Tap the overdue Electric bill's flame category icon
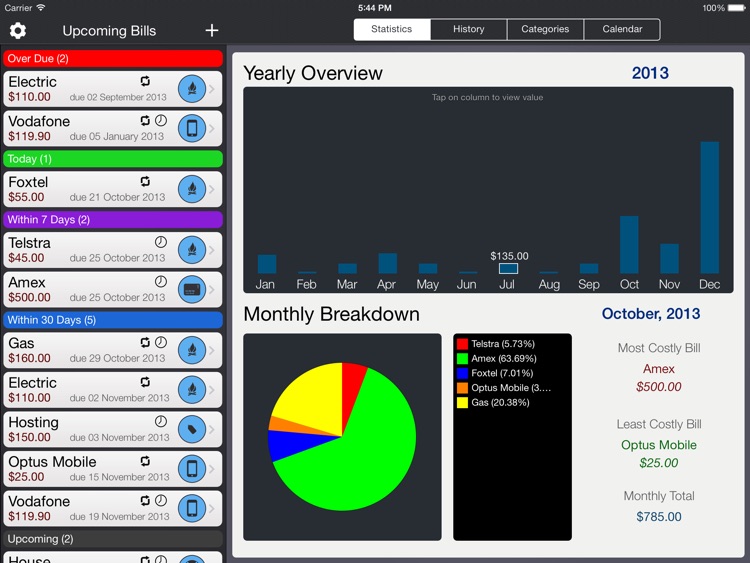The height and width of the screenshot is (563, 750). pos(192,89)
